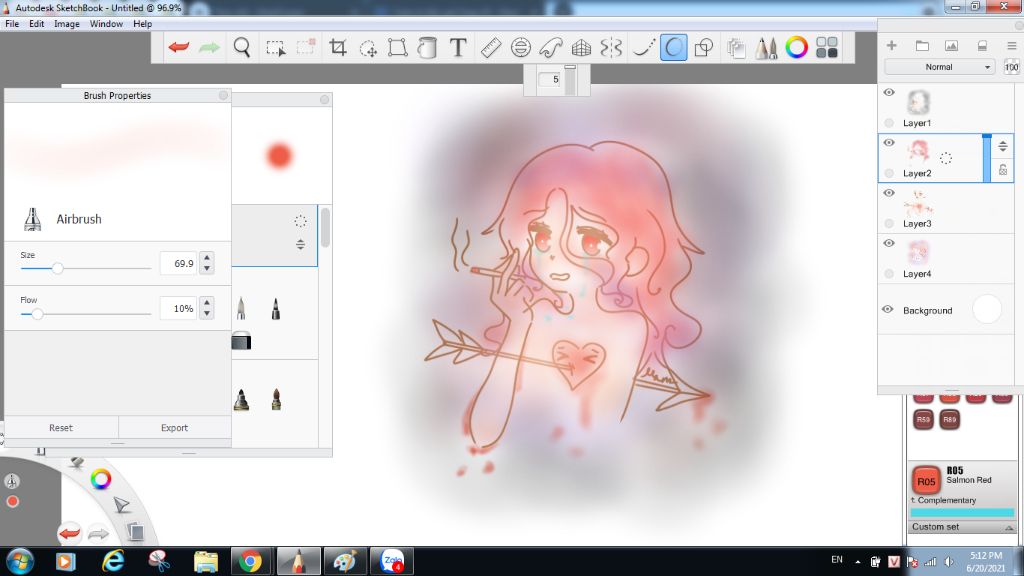
Task: Select the R05 Salmon Red swatch
Action: pos(926,481)
